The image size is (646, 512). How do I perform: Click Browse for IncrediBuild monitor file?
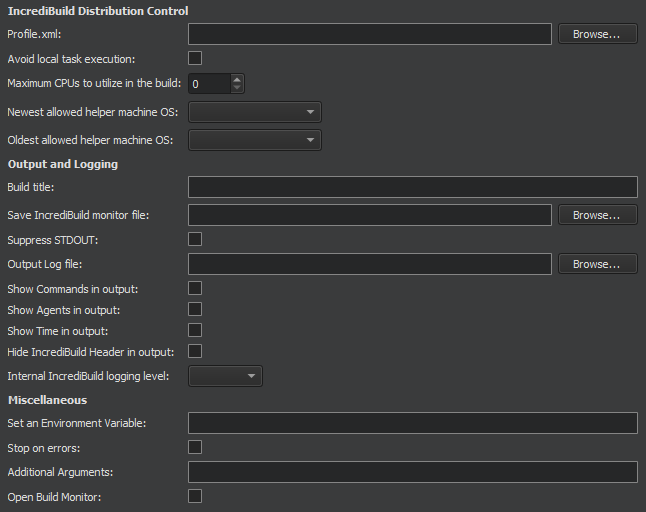click(x=597, y=215)
